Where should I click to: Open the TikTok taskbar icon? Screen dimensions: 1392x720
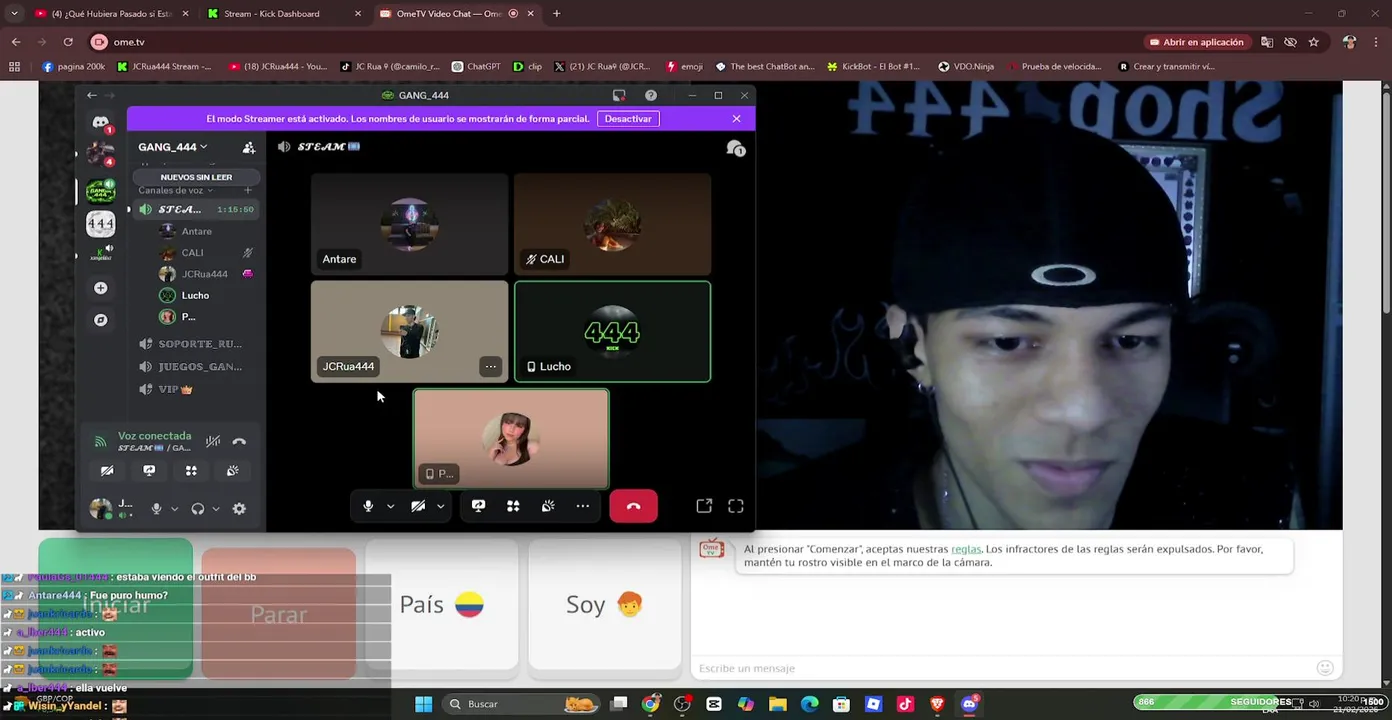click(905, 704)
